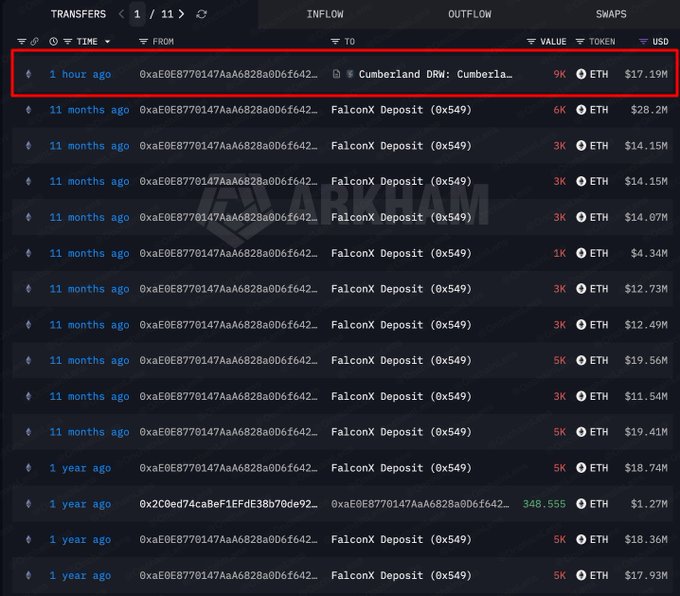
Task: Click the clock icon beside TIME
Action: pyautogui.click(x=53, y=42)
